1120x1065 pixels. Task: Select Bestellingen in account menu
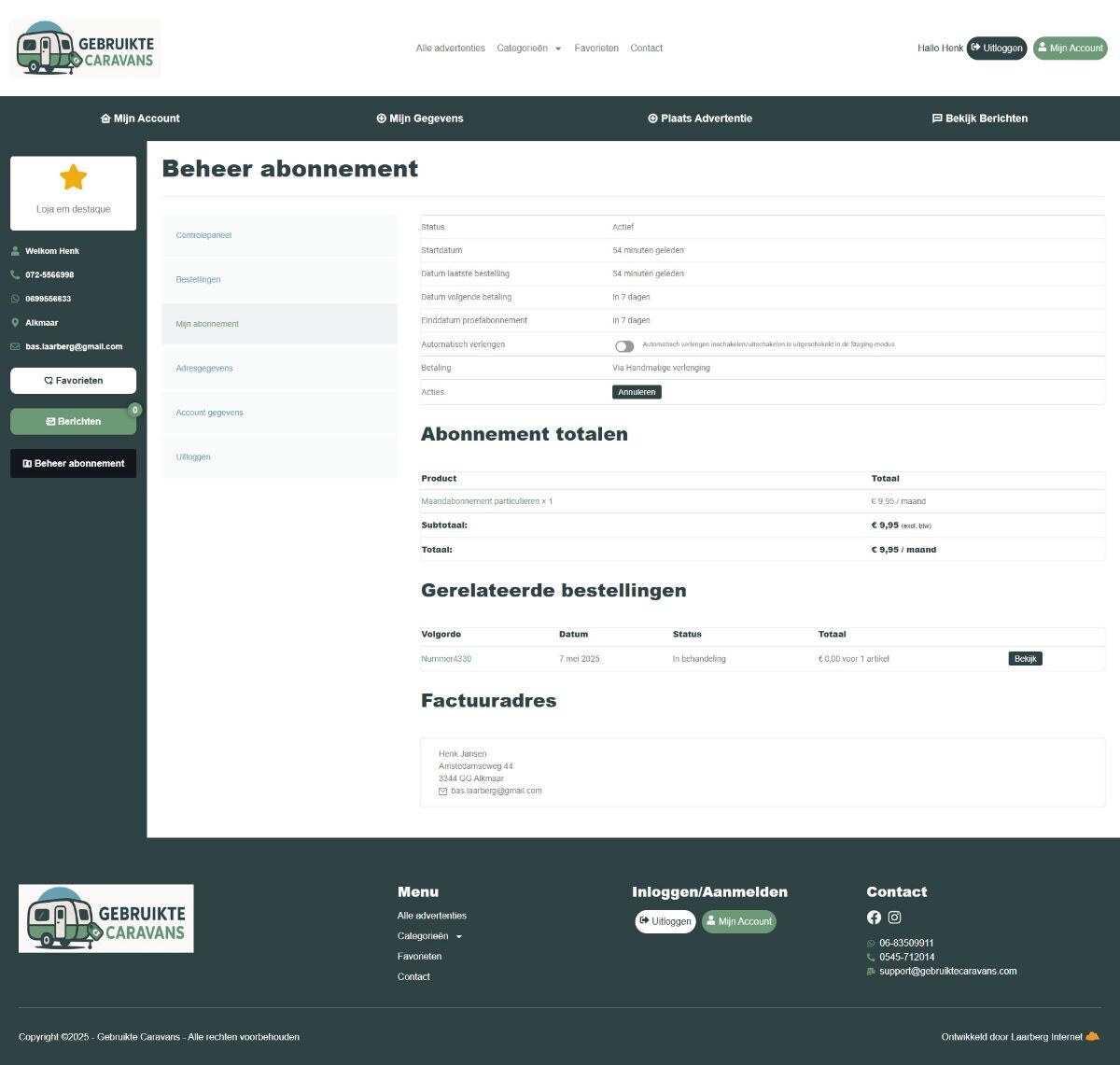(198, 280)
